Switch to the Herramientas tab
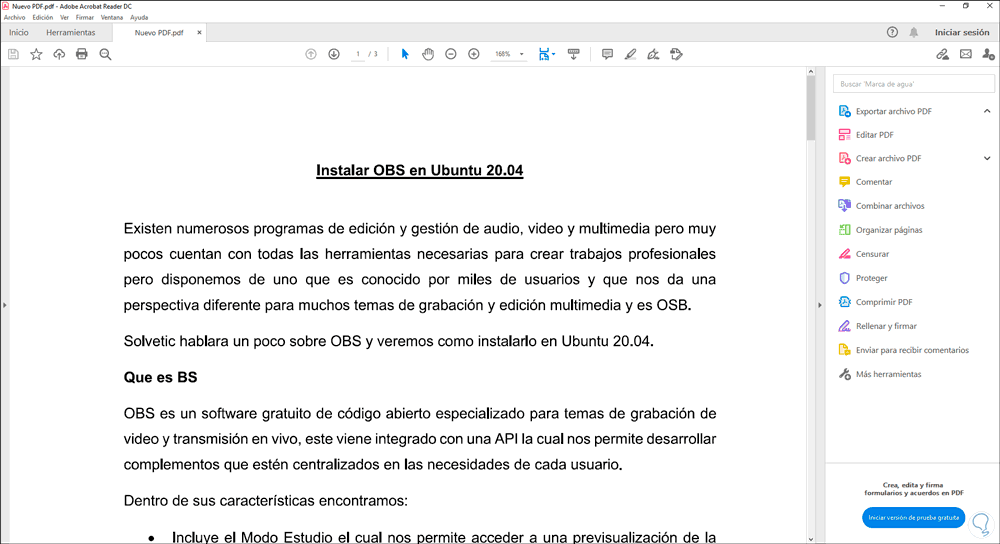 point(71,33)
